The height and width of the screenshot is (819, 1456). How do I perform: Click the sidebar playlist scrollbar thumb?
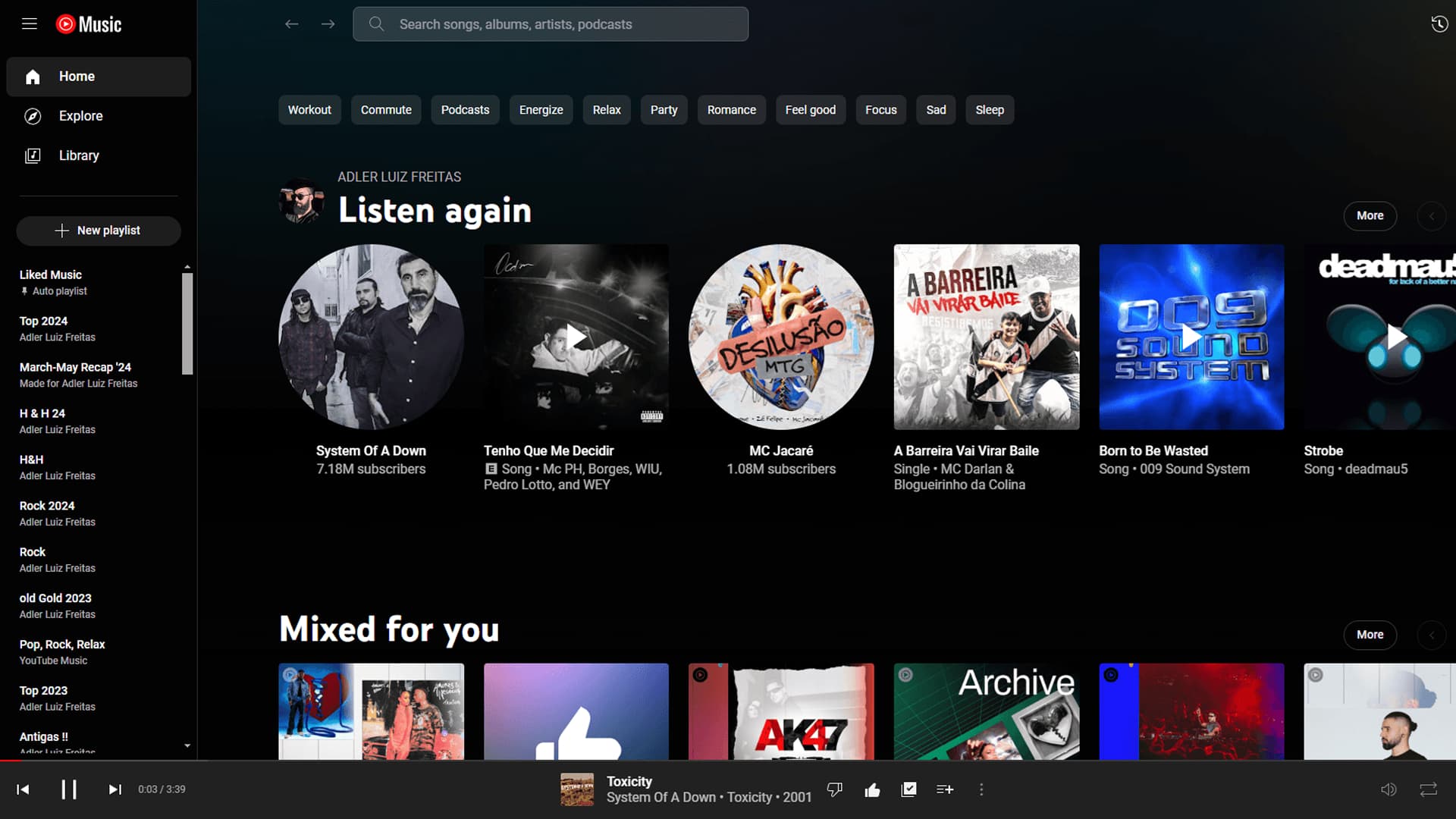pos(187,324)
